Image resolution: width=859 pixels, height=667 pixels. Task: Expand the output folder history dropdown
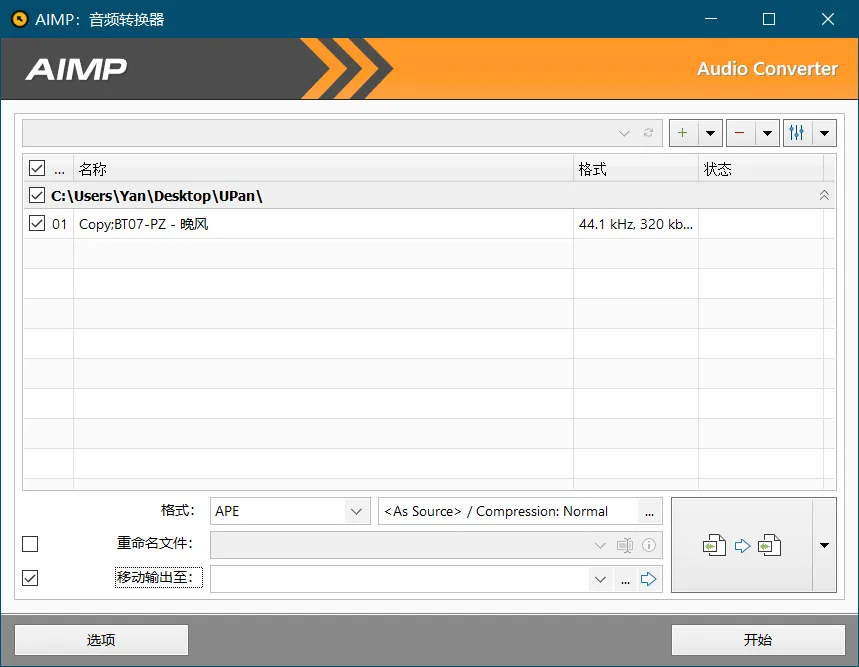coord(600,579)
